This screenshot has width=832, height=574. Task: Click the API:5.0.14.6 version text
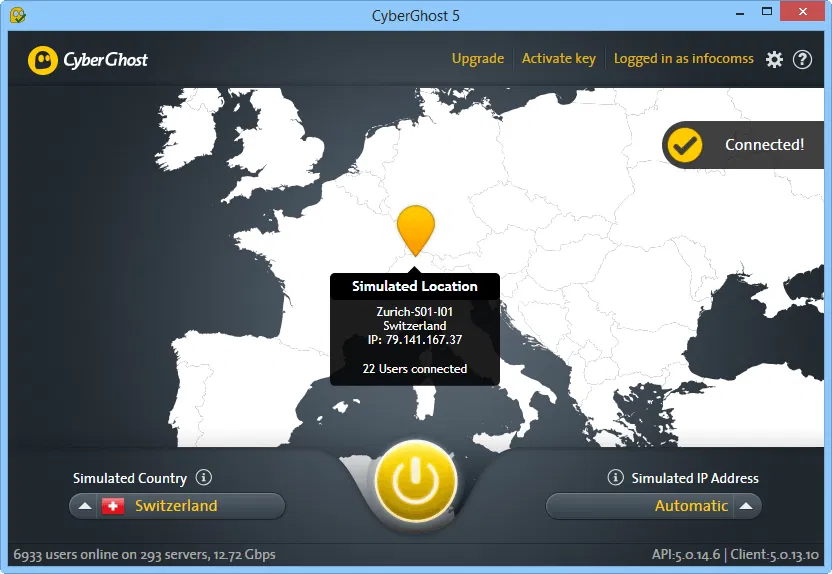[x=686, y=554]
